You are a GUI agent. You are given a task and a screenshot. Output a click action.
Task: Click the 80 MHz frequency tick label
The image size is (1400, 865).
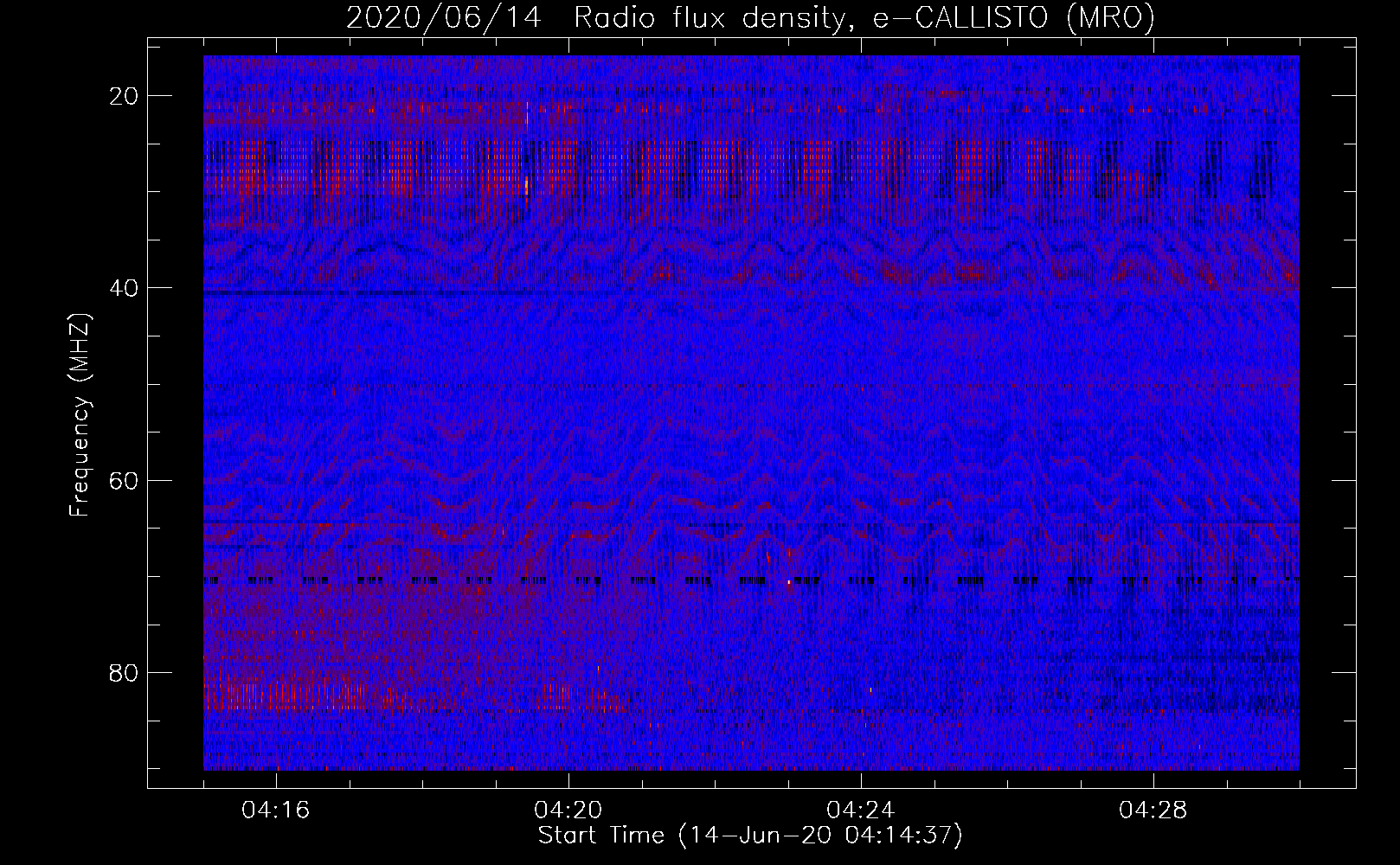(125, 672)
